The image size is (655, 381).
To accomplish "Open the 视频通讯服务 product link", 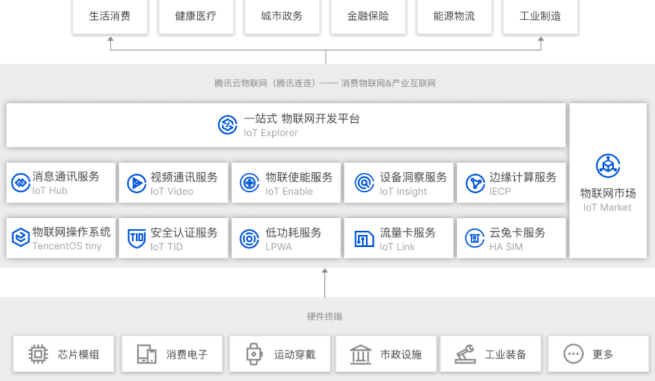I will click(x=184, y=177).
